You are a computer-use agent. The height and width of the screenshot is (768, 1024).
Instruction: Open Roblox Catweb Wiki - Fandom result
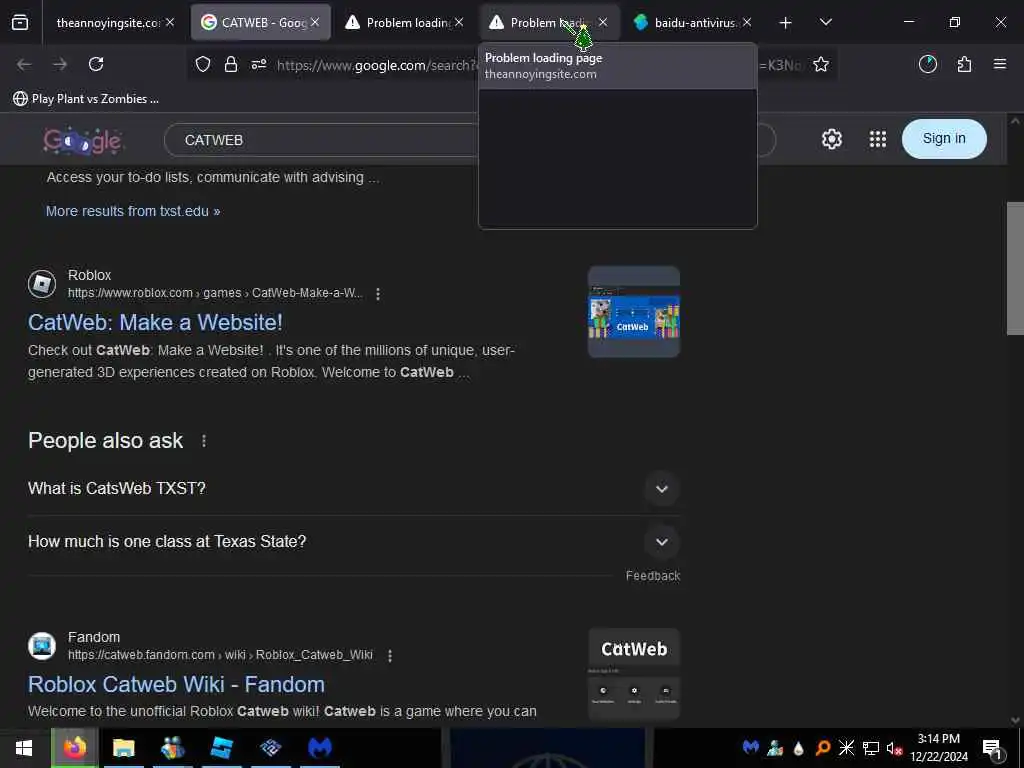(176, 684)
